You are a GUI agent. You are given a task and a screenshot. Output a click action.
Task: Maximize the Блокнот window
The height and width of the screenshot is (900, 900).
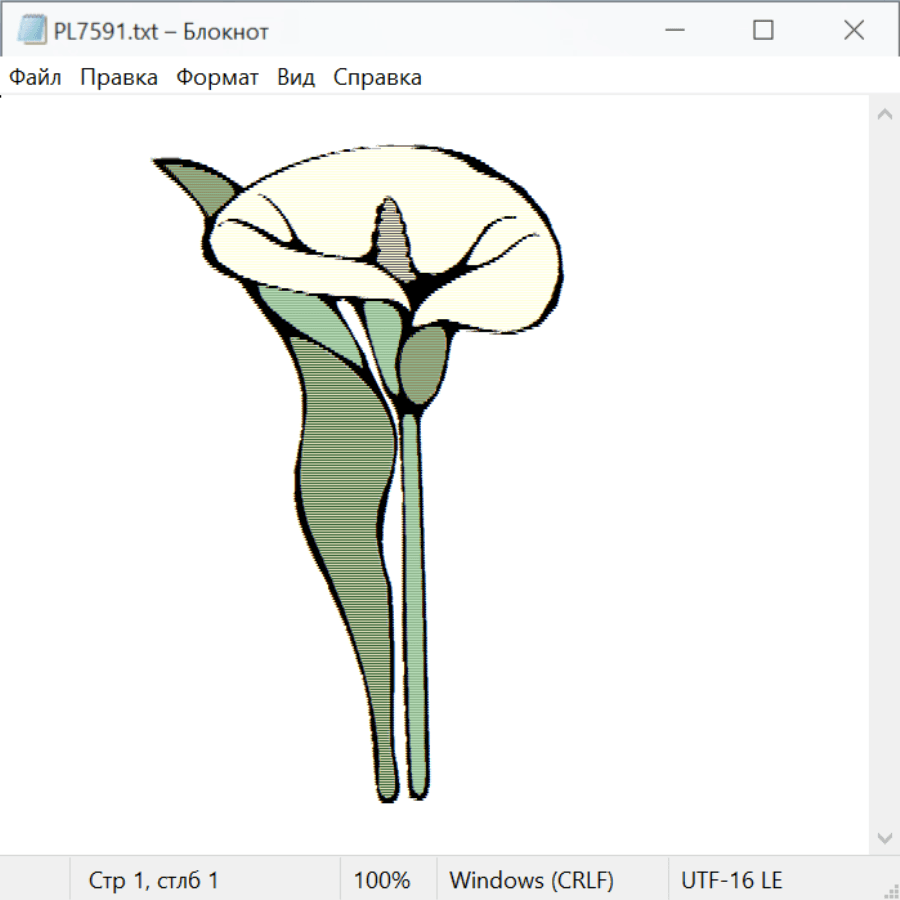point(763,31)
